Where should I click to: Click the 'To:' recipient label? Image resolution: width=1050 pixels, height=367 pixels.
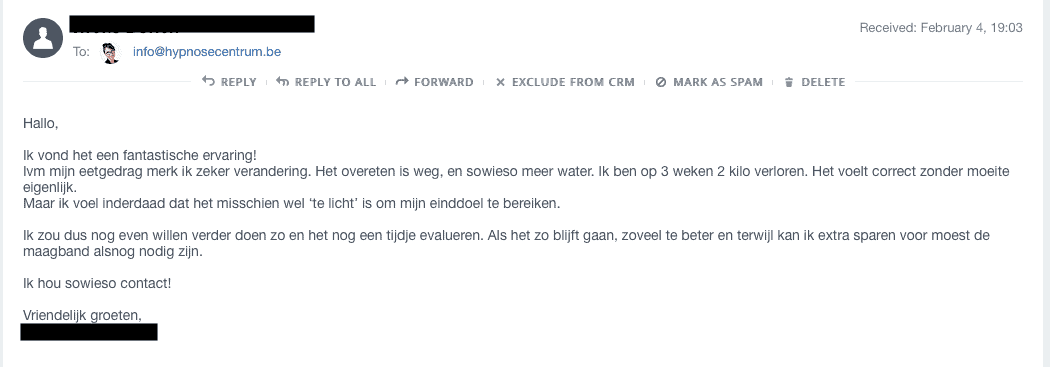[81, 52]
